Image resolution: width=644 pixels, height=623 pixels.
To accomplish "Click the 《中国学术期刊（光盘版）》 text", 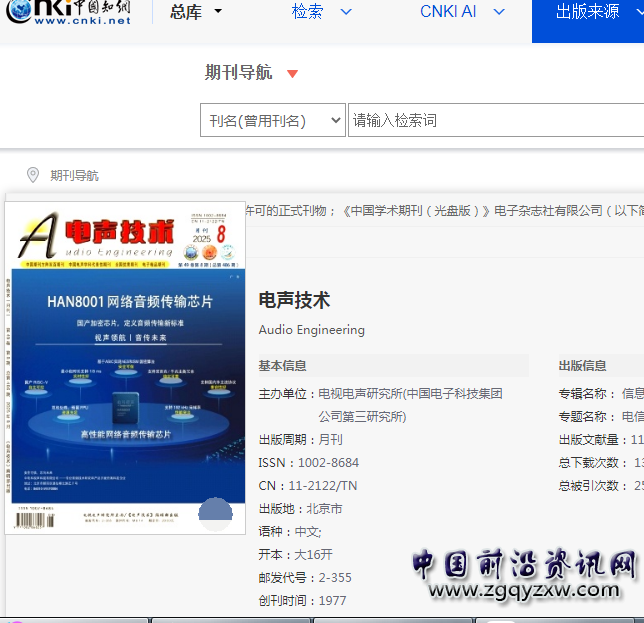I will [415, 211].
